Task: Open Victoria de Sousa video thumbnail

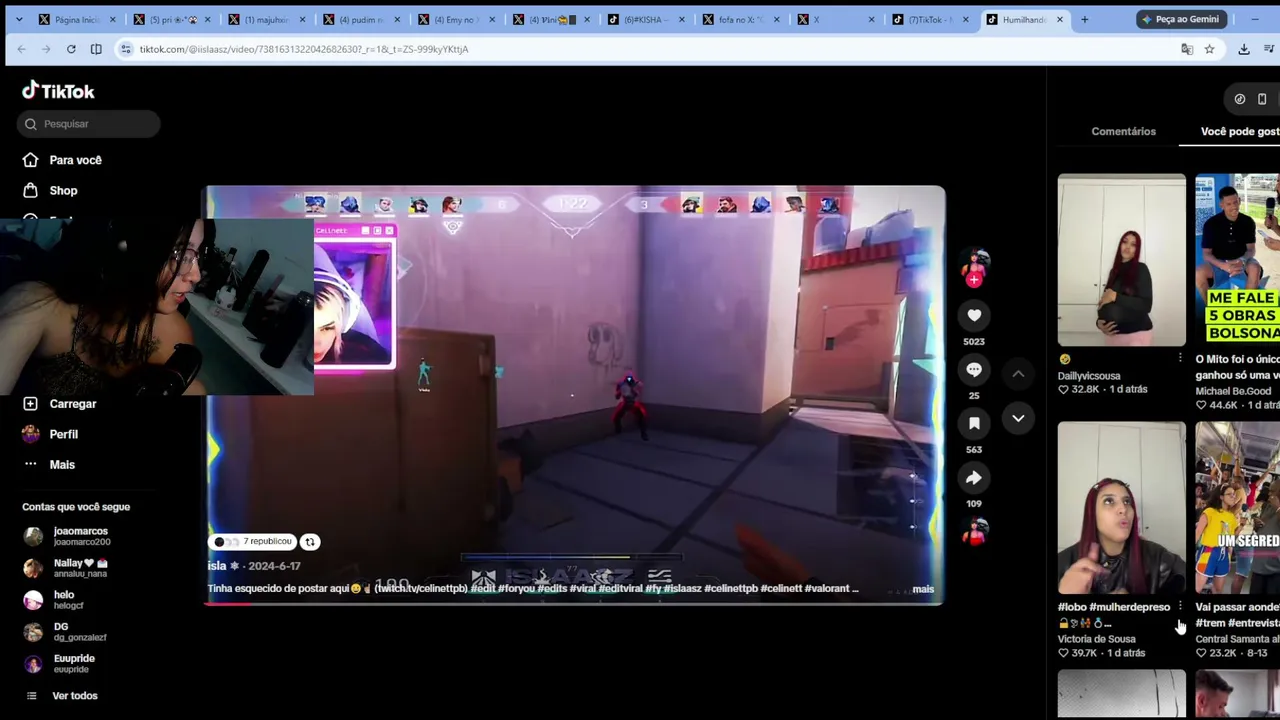Action: pos(1122,508)
